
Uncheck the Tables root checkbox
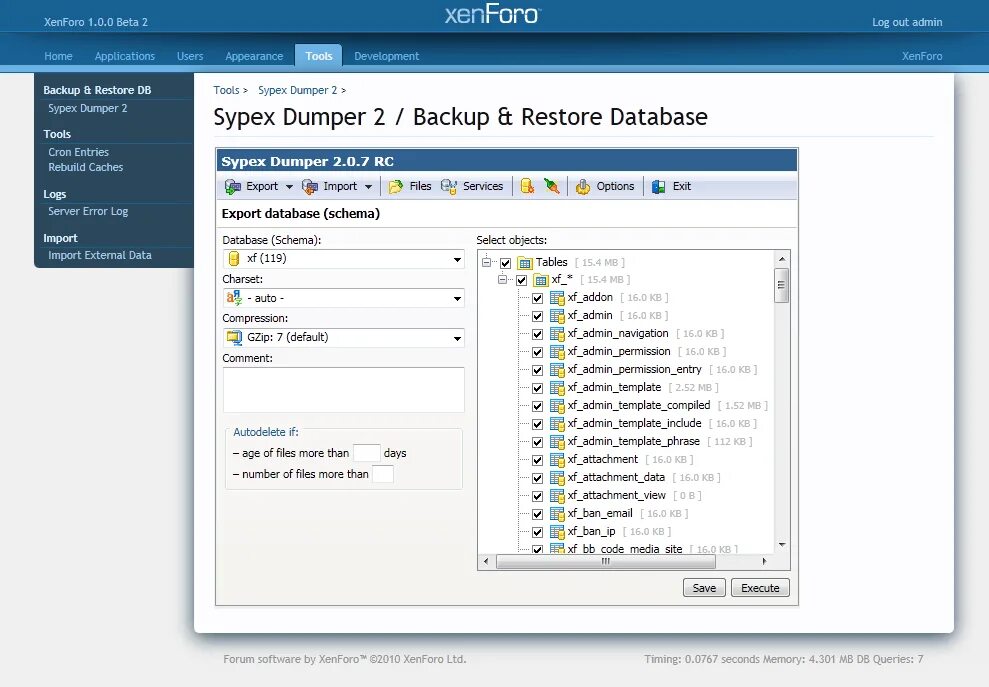pos(505,263)
